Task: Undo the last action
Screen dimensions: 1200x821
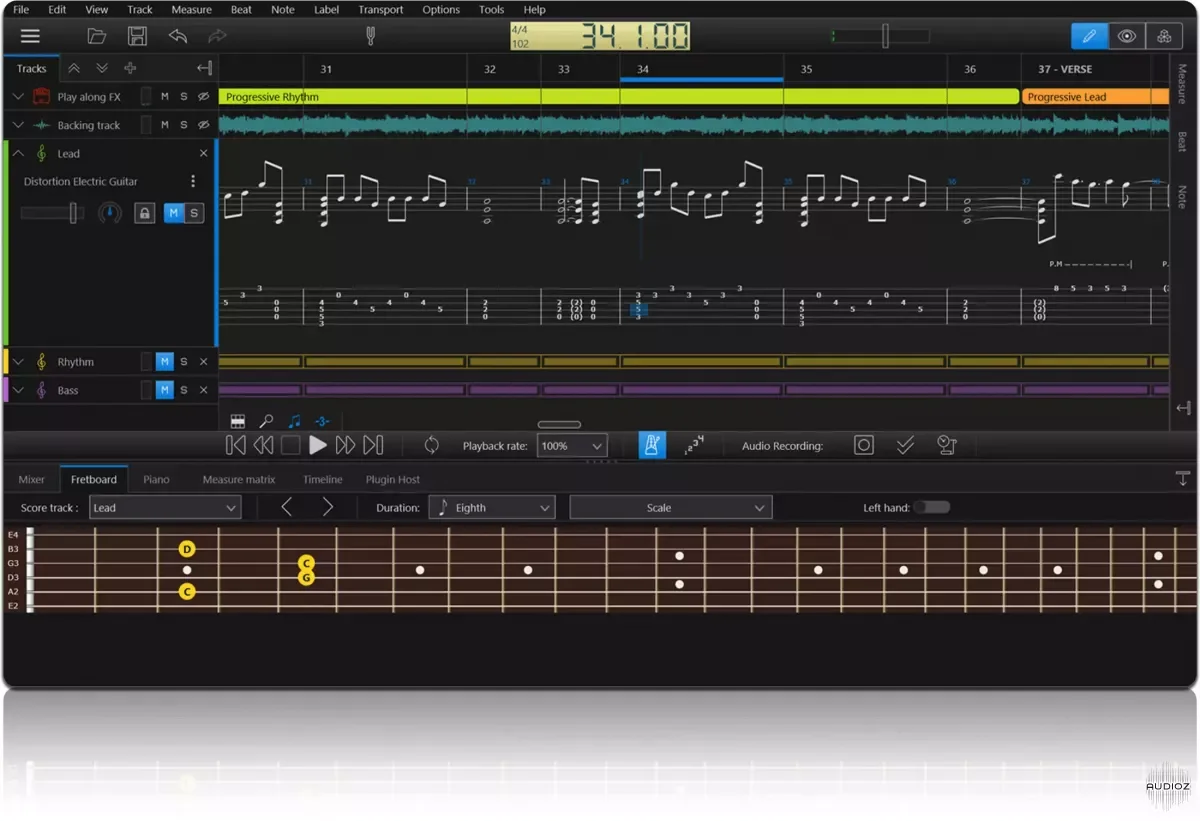Action: point(178,36)
